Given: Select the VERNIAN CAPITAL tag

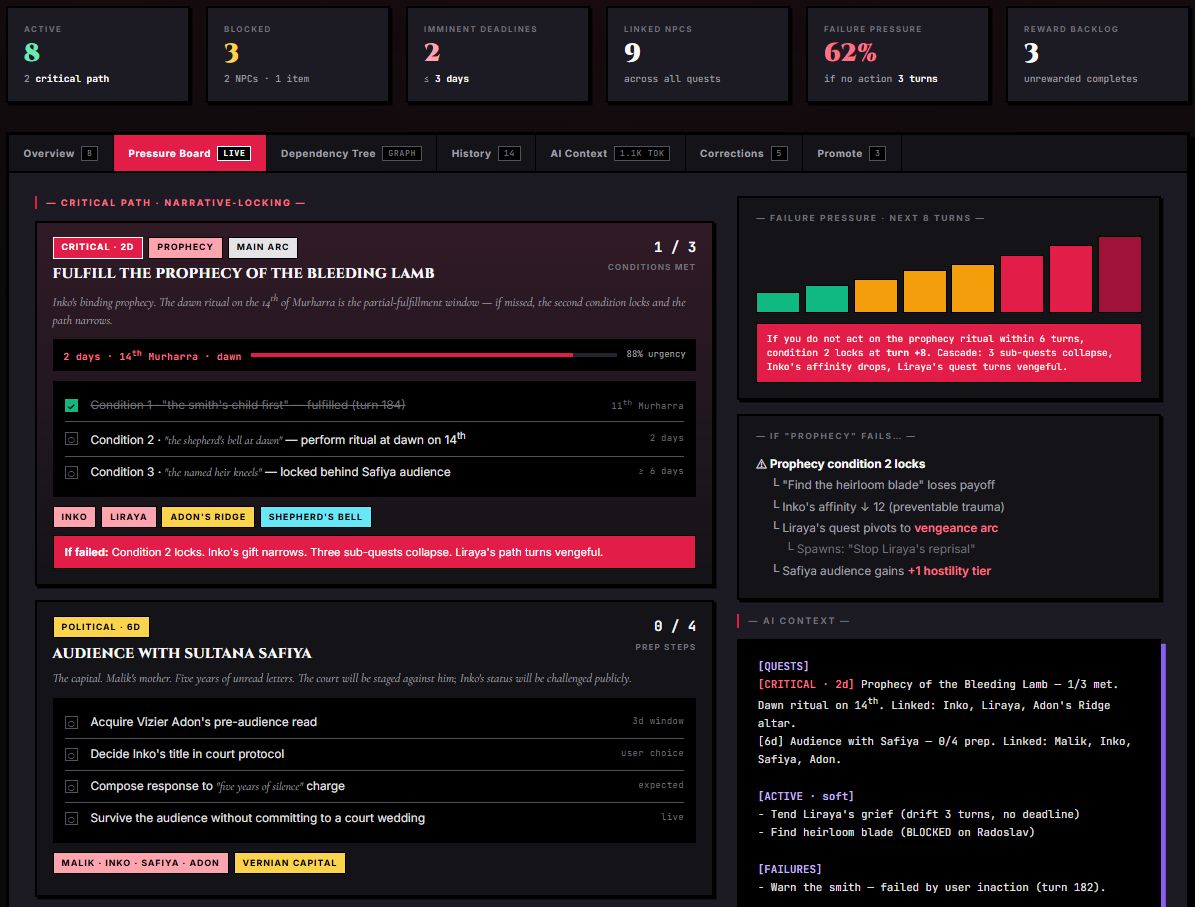Looking at the screenshot, I should [290, 863].
